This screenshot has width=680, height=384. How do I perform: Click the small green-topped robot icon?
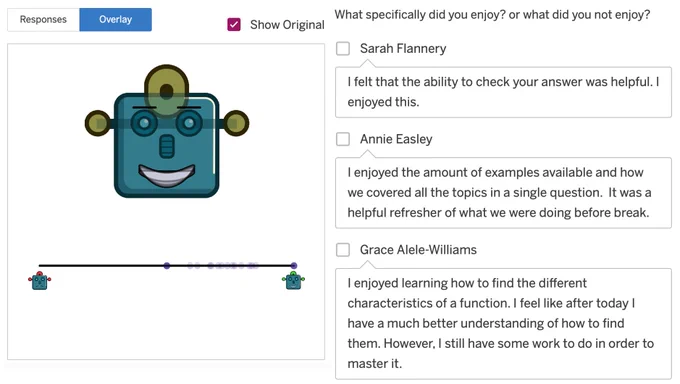(x=294, y=281)
